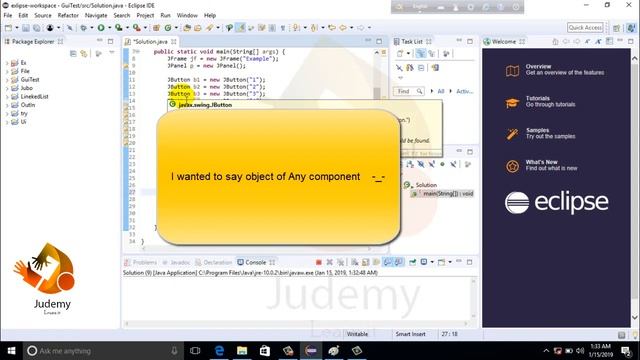Image resolution: width=640 pixels, height=360 pixels.
Task: Click New Task icon in Task List
Action: [x=400, y=53]
